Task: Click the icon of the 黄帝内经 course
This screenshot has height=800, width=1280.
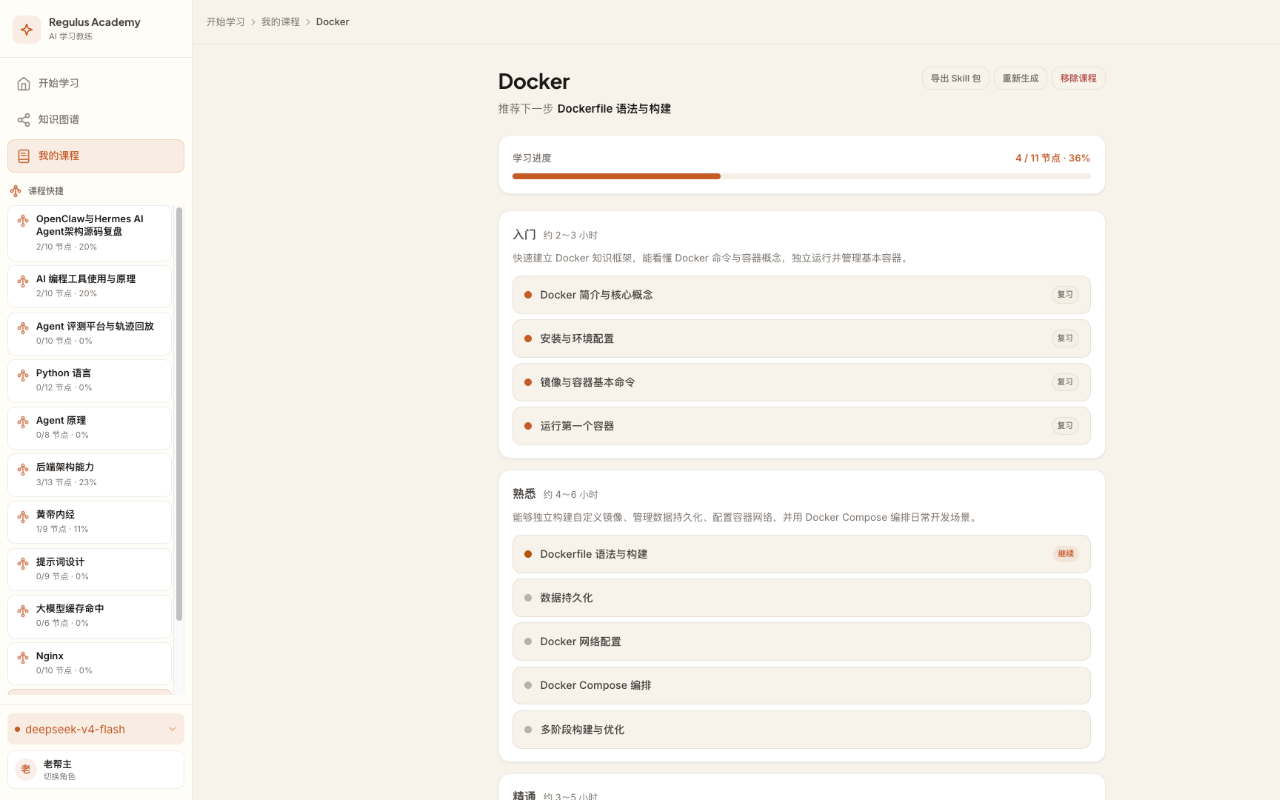Action: 23,515
